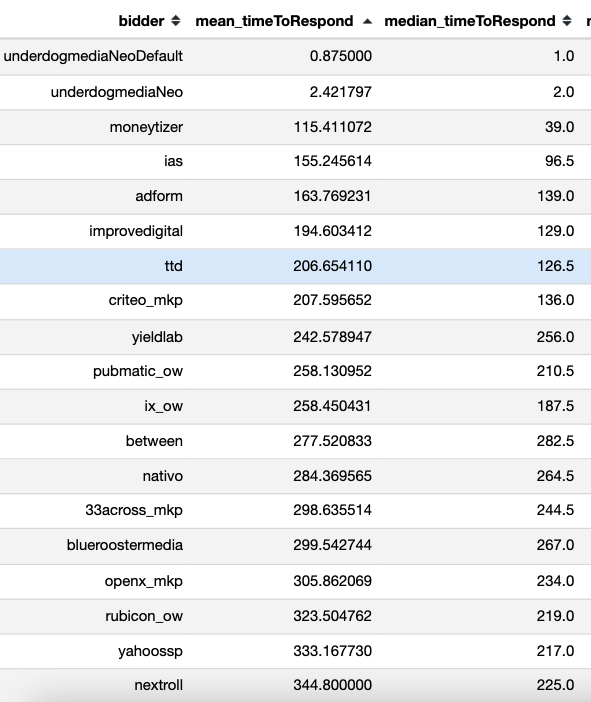Click median value 136.0 for criteo_mkp
Viewport: 591px width, 702px height.
556,300
